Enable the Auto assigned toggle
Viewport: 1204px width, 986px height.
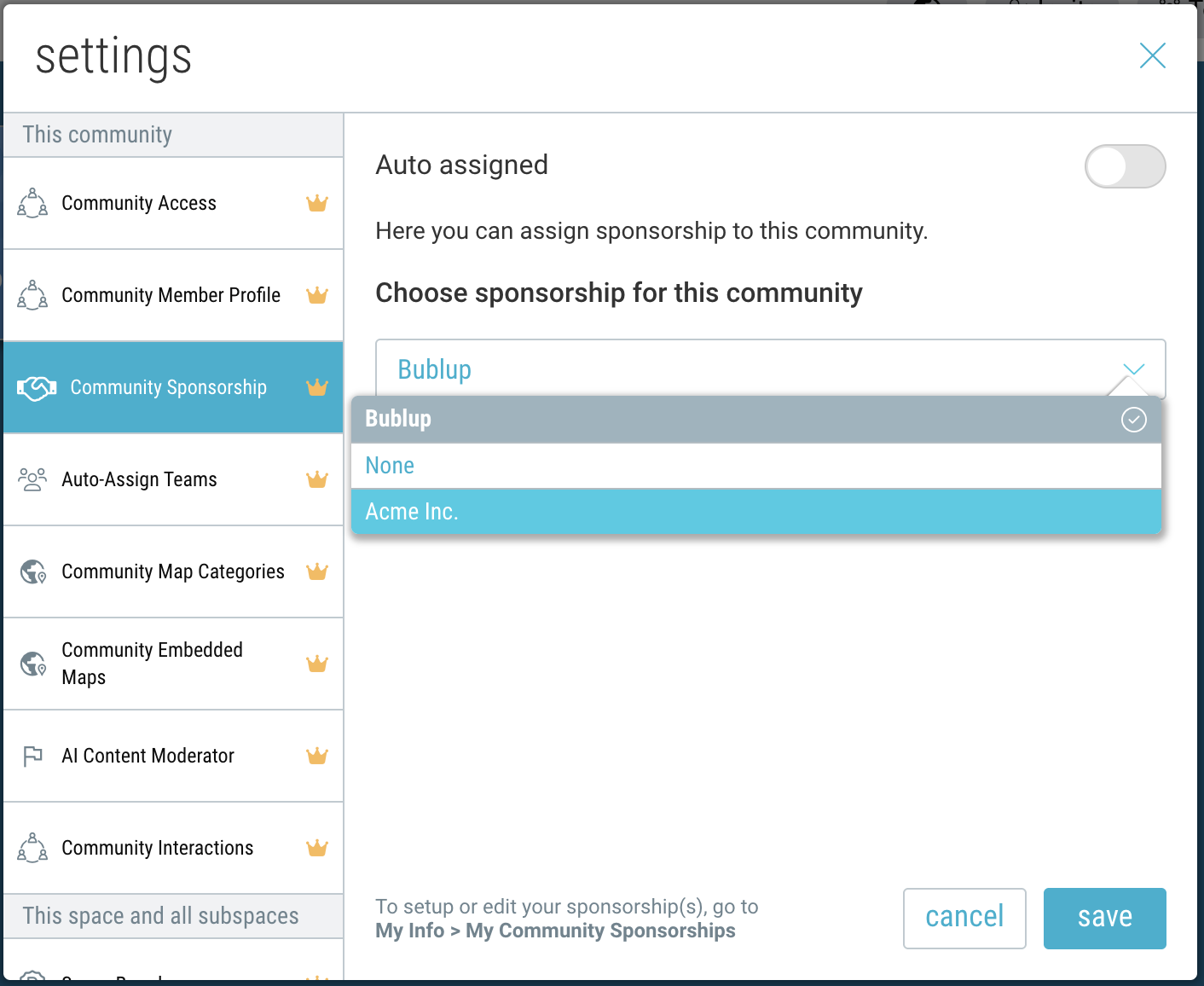pos(1124,166)
